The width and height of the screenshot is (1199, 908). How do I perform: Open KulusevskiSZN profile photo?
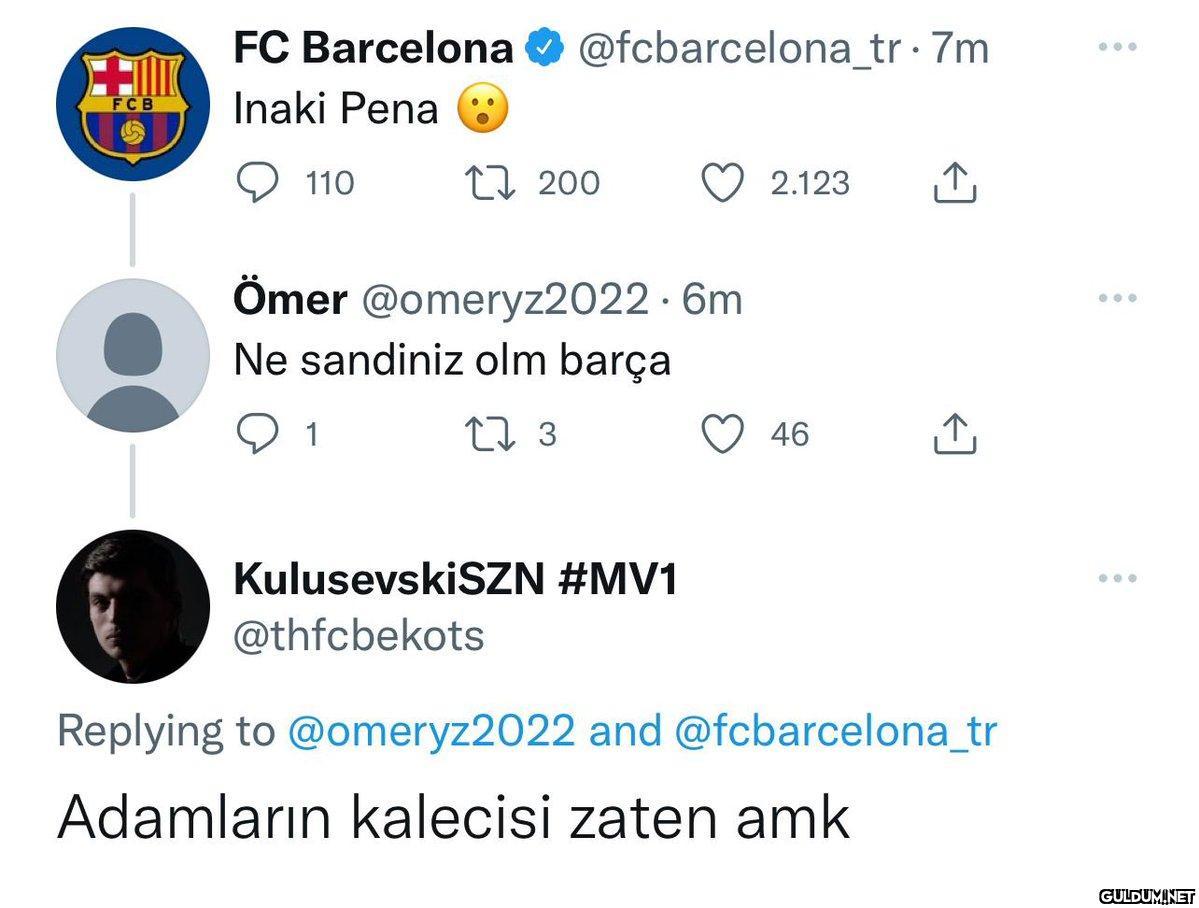click(x=132, y=606)
